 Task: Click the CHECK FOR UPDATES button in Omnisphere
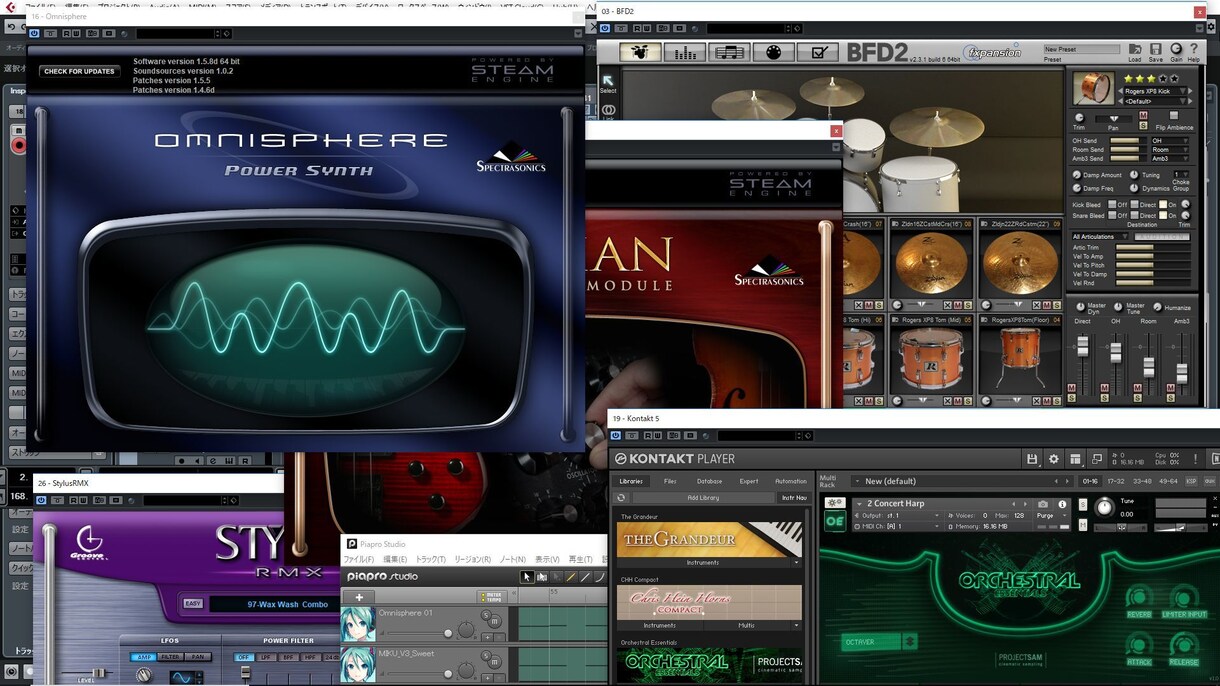[79, 71]
